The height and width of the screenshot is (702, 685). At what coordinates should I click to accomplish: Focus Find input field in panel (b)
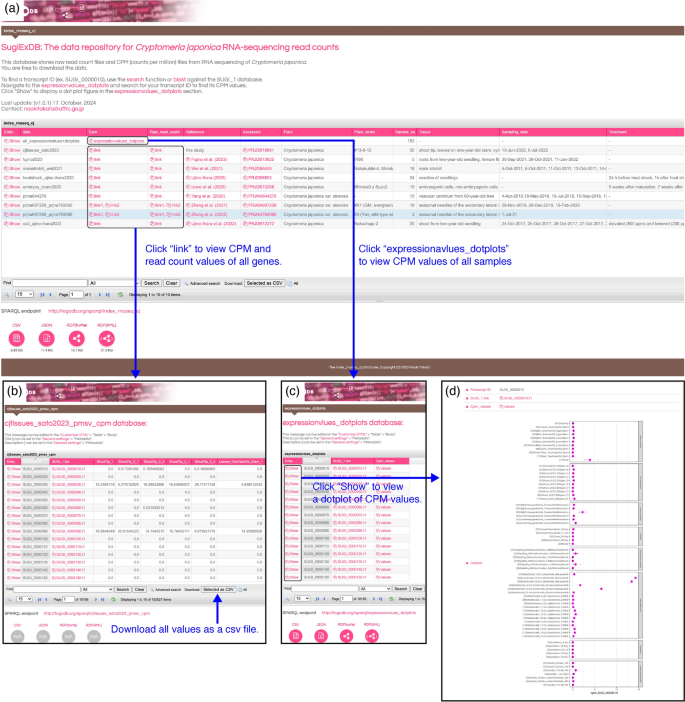pos(47,590)
